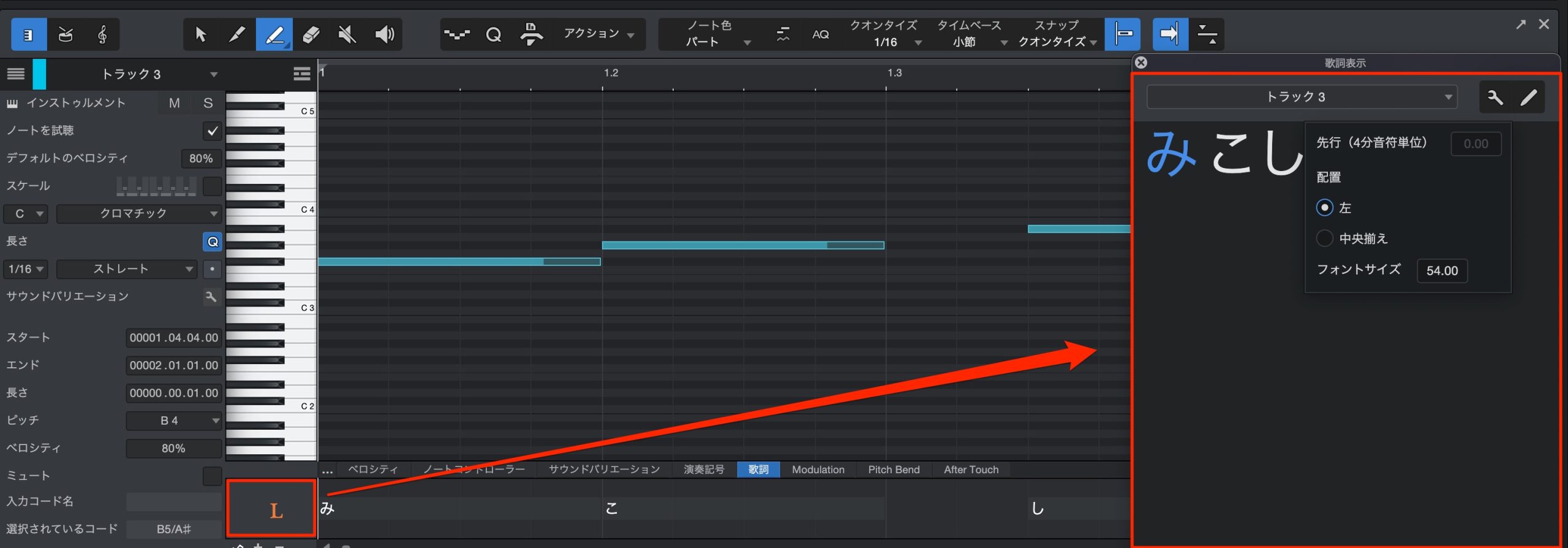The width and height of the screenshot is (1568, 548).
Task: Uncheck ノートを試聴 checkbox
Action: click(x=212, y=131)
